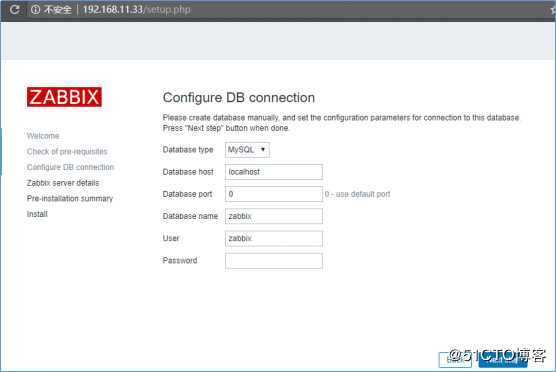Click the 'User' label
556x372 pixels.
pyautogui.click(x=171, y=238)
